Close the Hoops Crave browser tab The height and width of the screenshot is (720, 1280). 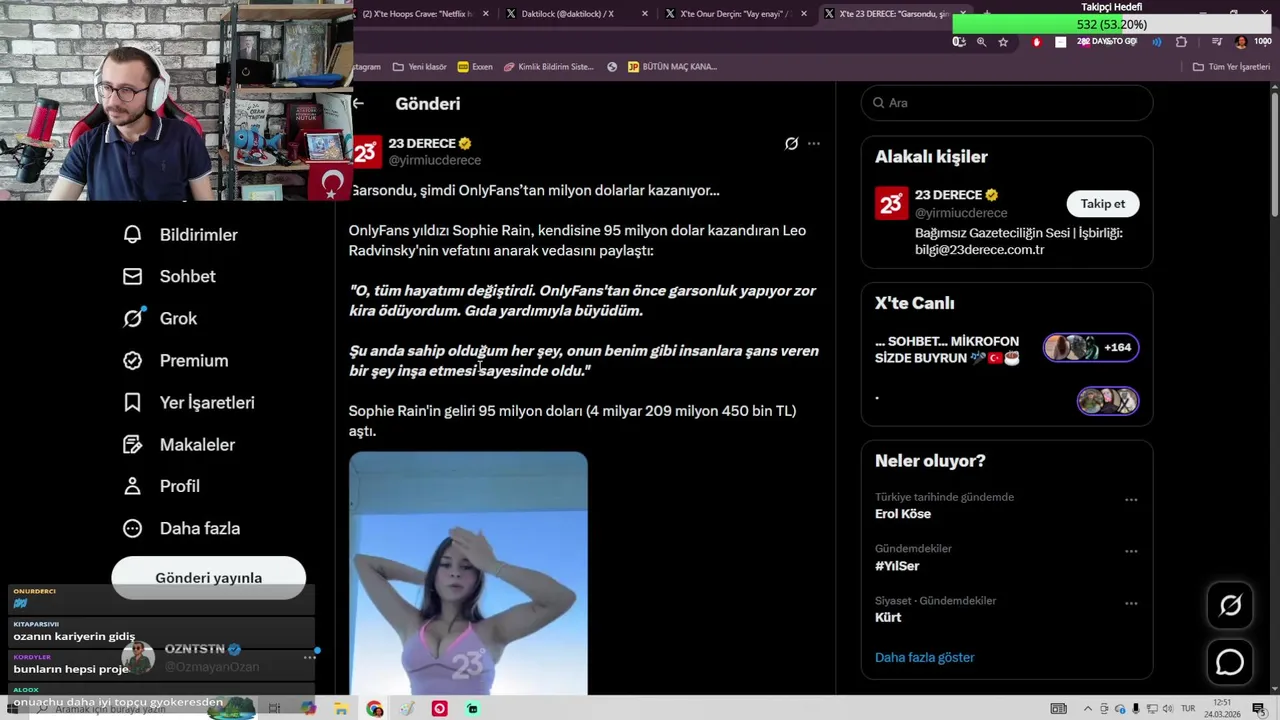pos(487,14)
